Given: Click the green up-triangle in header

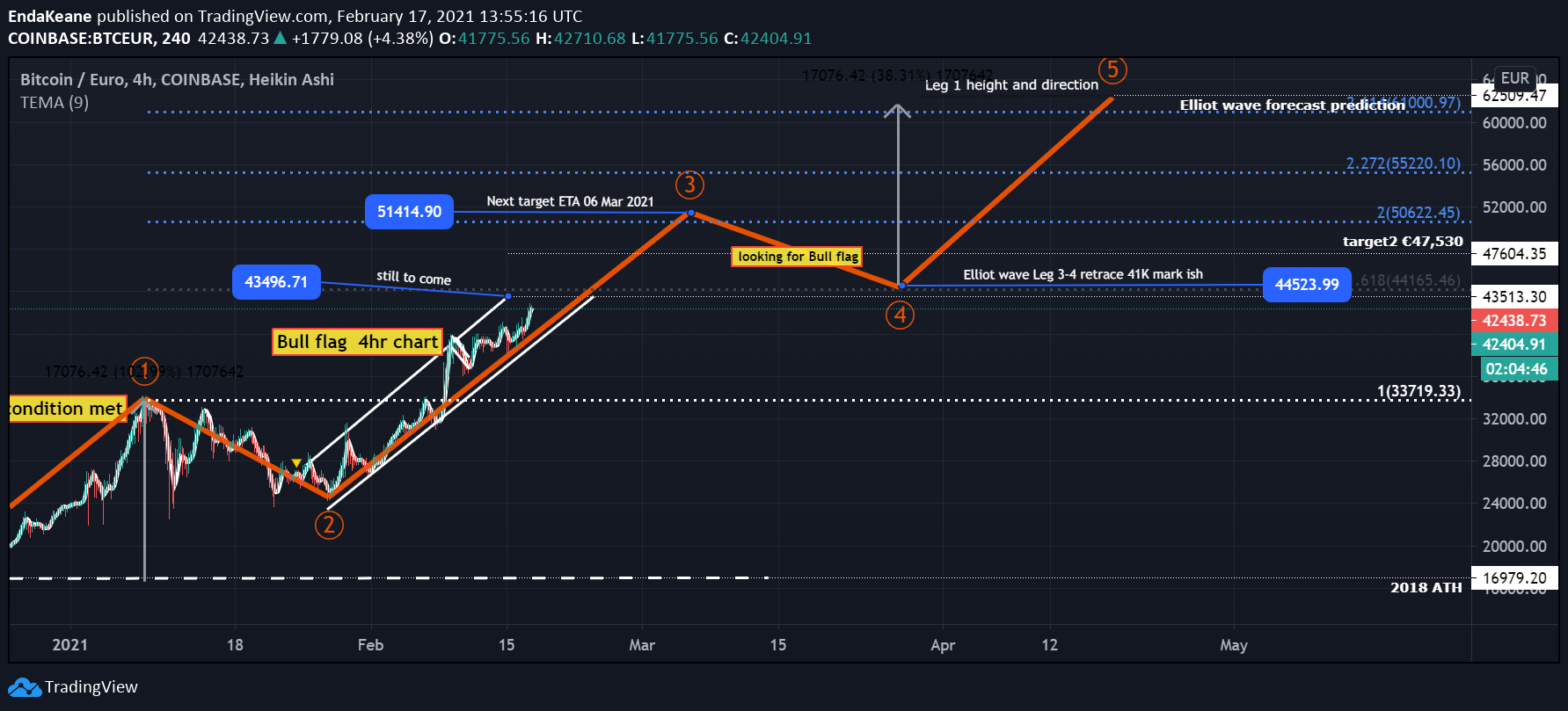Looking at the screenshot, I should click(x=280, y=38).
